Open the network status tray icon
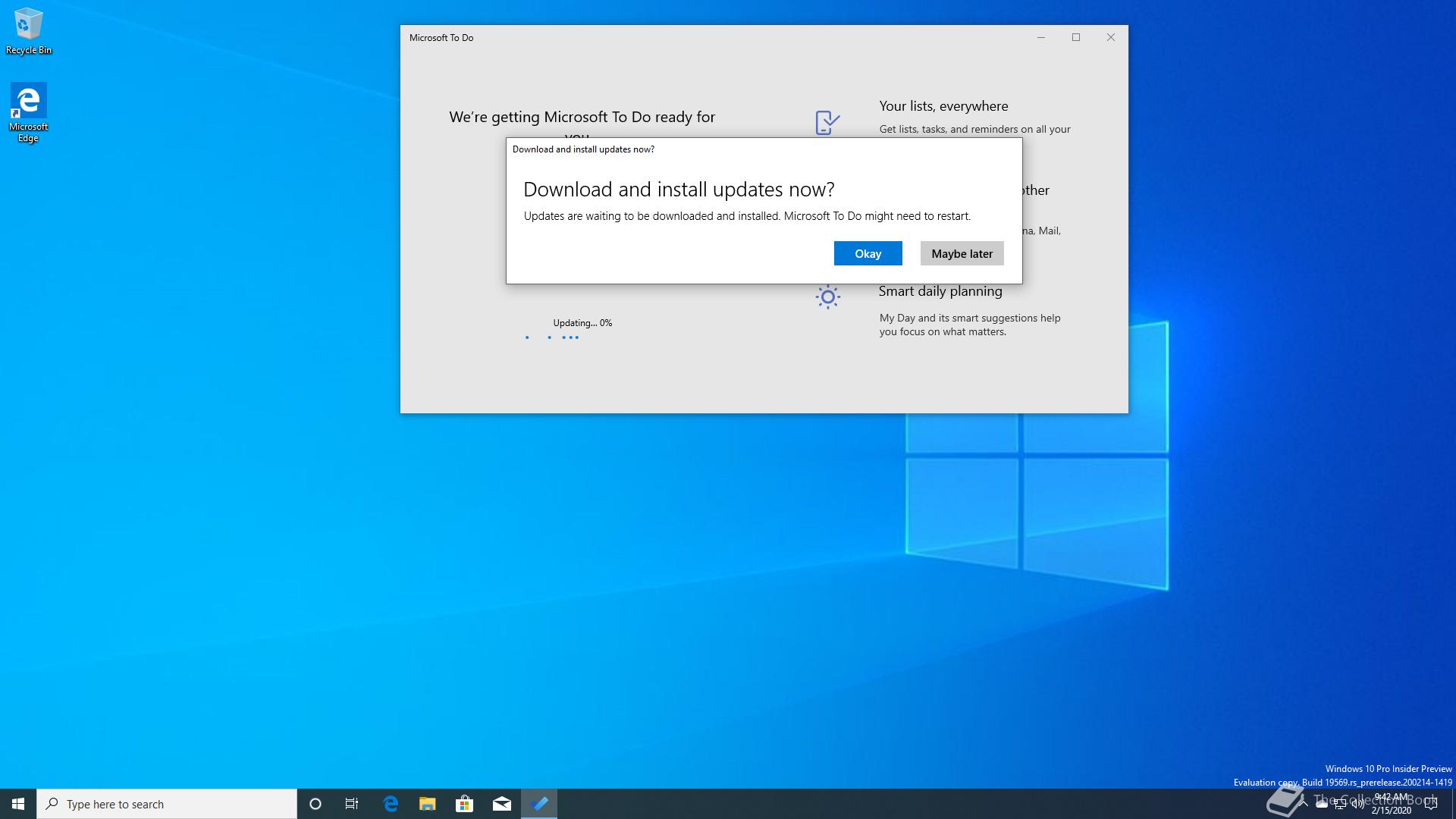The width and height of the screenshot is (1456, 819). tap(1340, 804)
